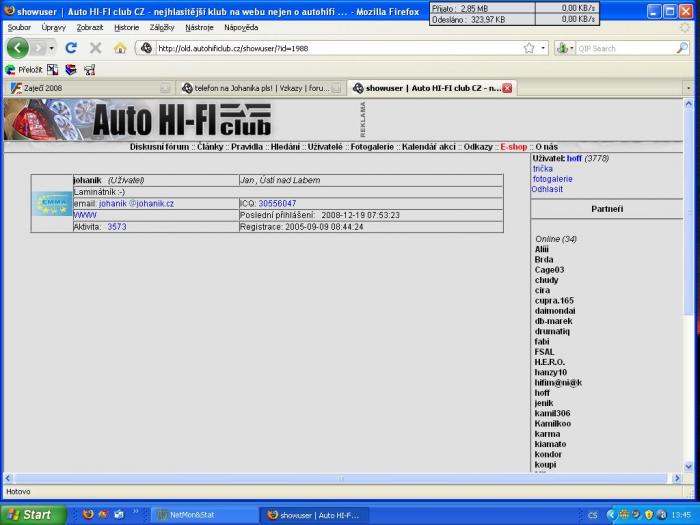Click johanik's EMMA avatar image
The width and height of the screenshot is (700, 525).
point(52,204)
